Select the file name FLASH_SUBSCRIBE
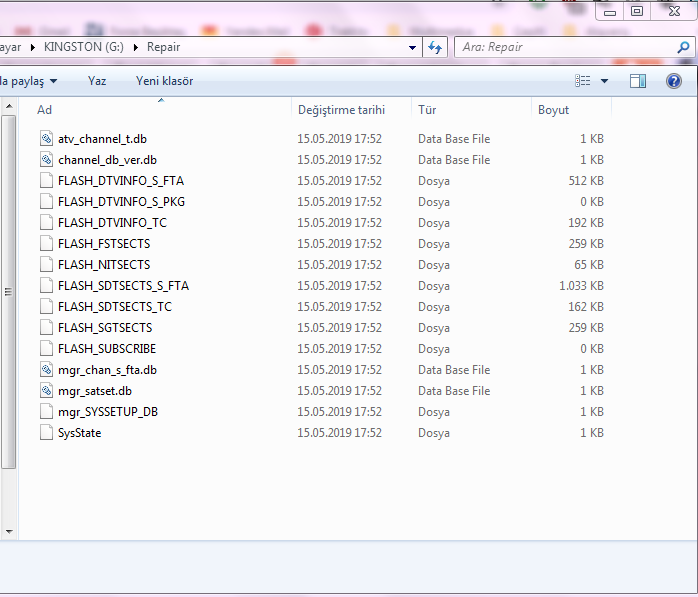Image resolution: width=698 pixels, height=597 pixels. (107, 349)
